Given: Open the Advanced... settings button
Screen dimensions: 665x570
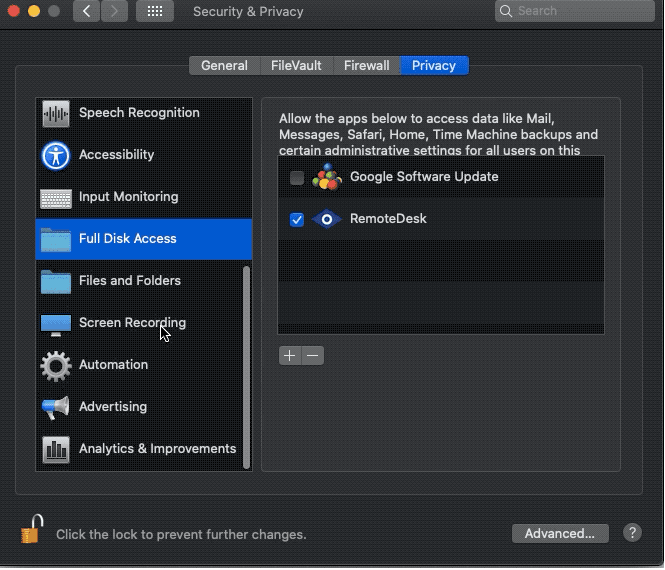Looking at the screenshot, I should (560, 534).
